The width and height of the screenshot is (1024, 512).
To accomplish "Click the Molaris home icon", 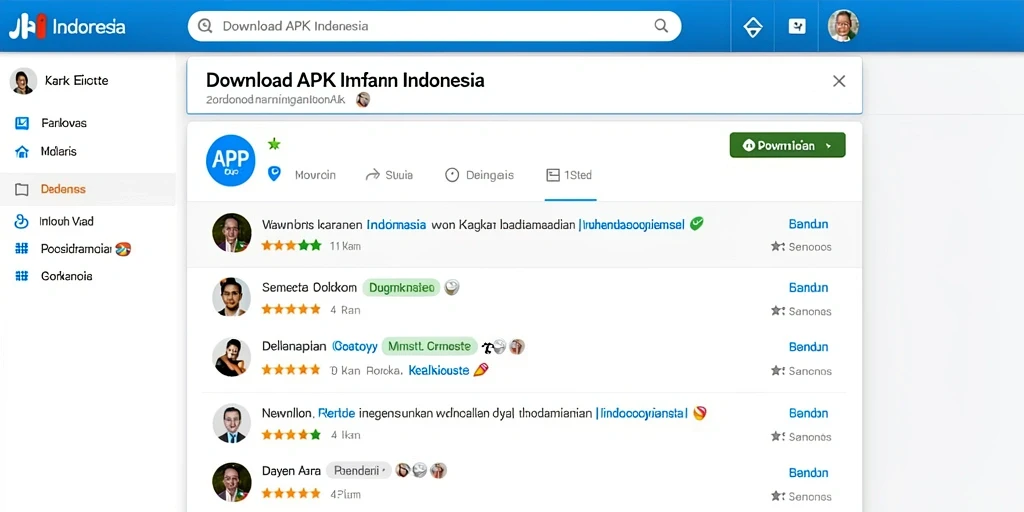I will pos(22,152).
